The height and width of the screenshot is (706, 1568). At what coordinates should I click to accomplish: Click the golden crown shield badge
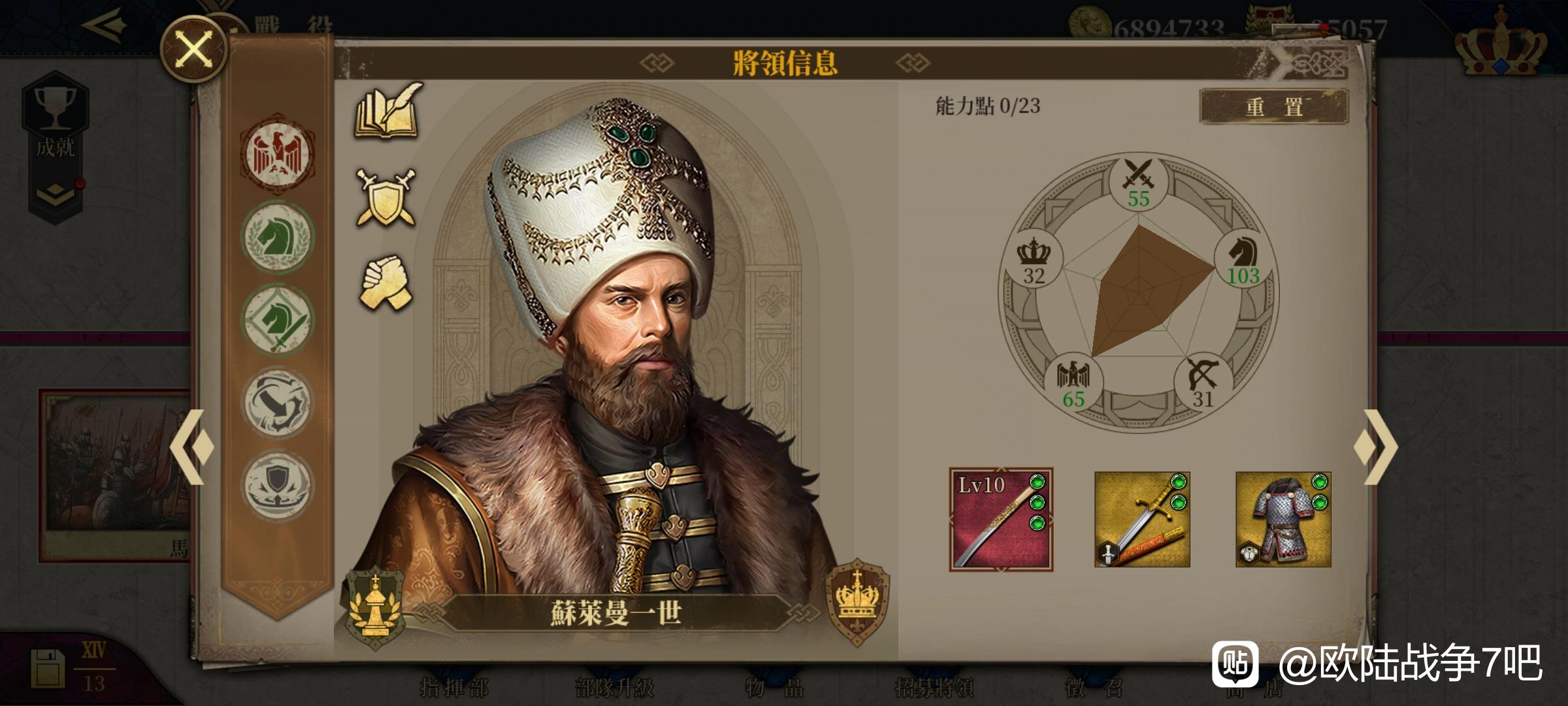(x=857, y=601)
